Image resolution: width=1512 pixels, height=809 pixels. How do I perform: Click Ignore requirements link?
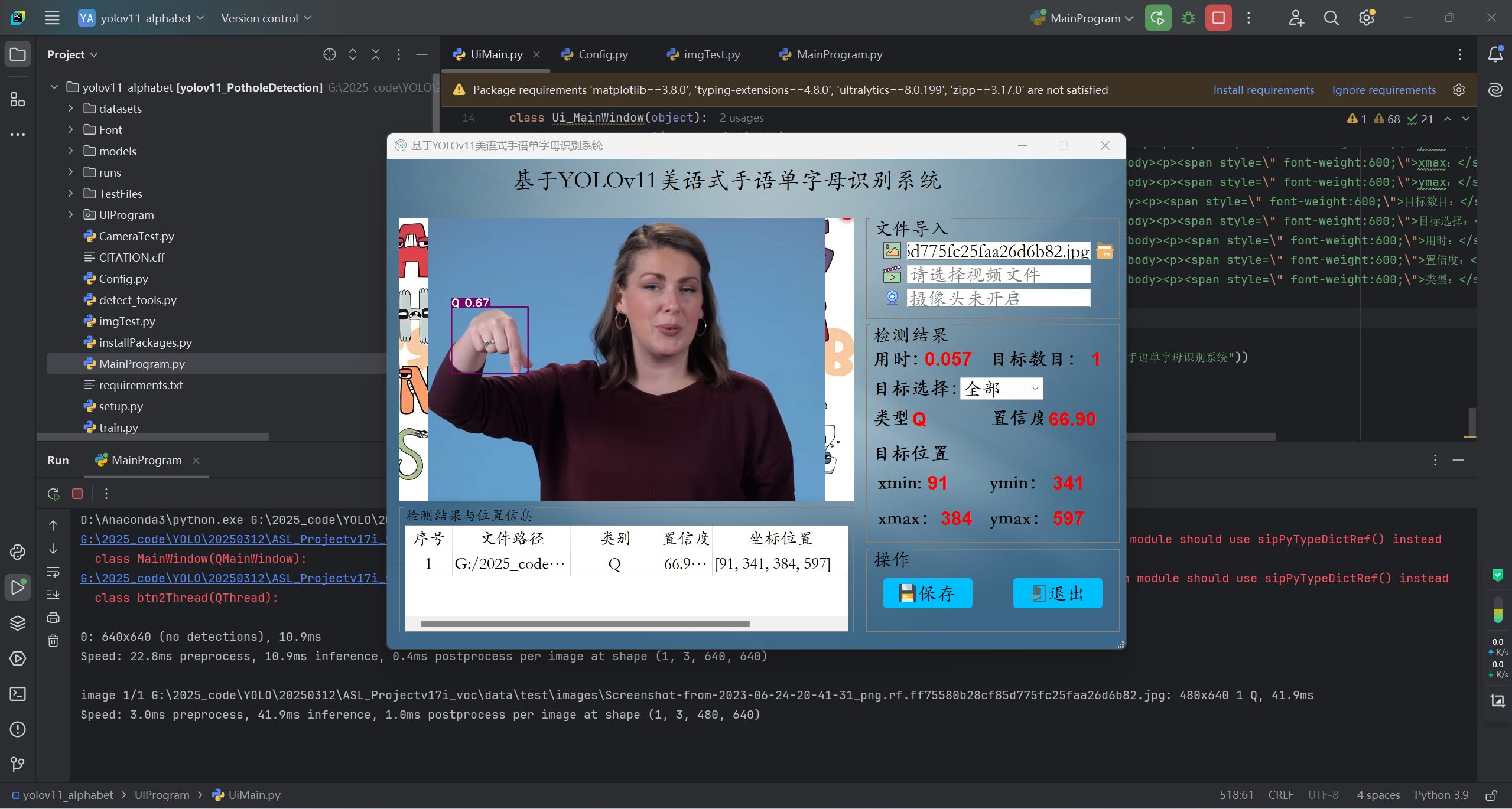pyautogui.click(x=1384, y=90)
